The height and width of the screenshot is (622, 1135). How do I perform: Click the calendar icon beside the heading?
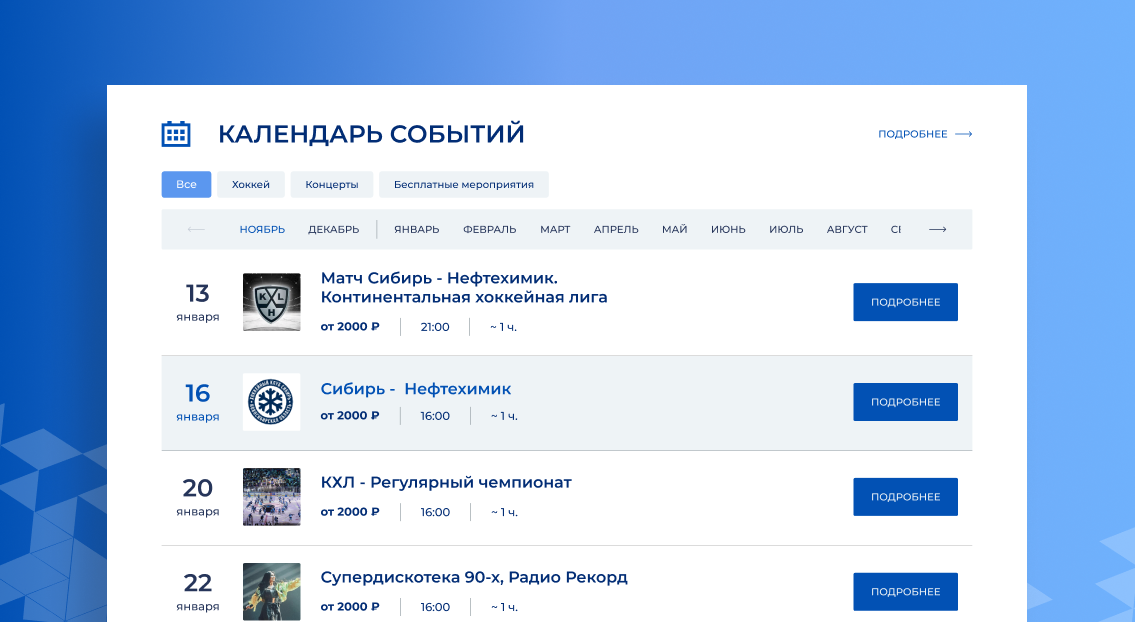click(x=176, y=134)
